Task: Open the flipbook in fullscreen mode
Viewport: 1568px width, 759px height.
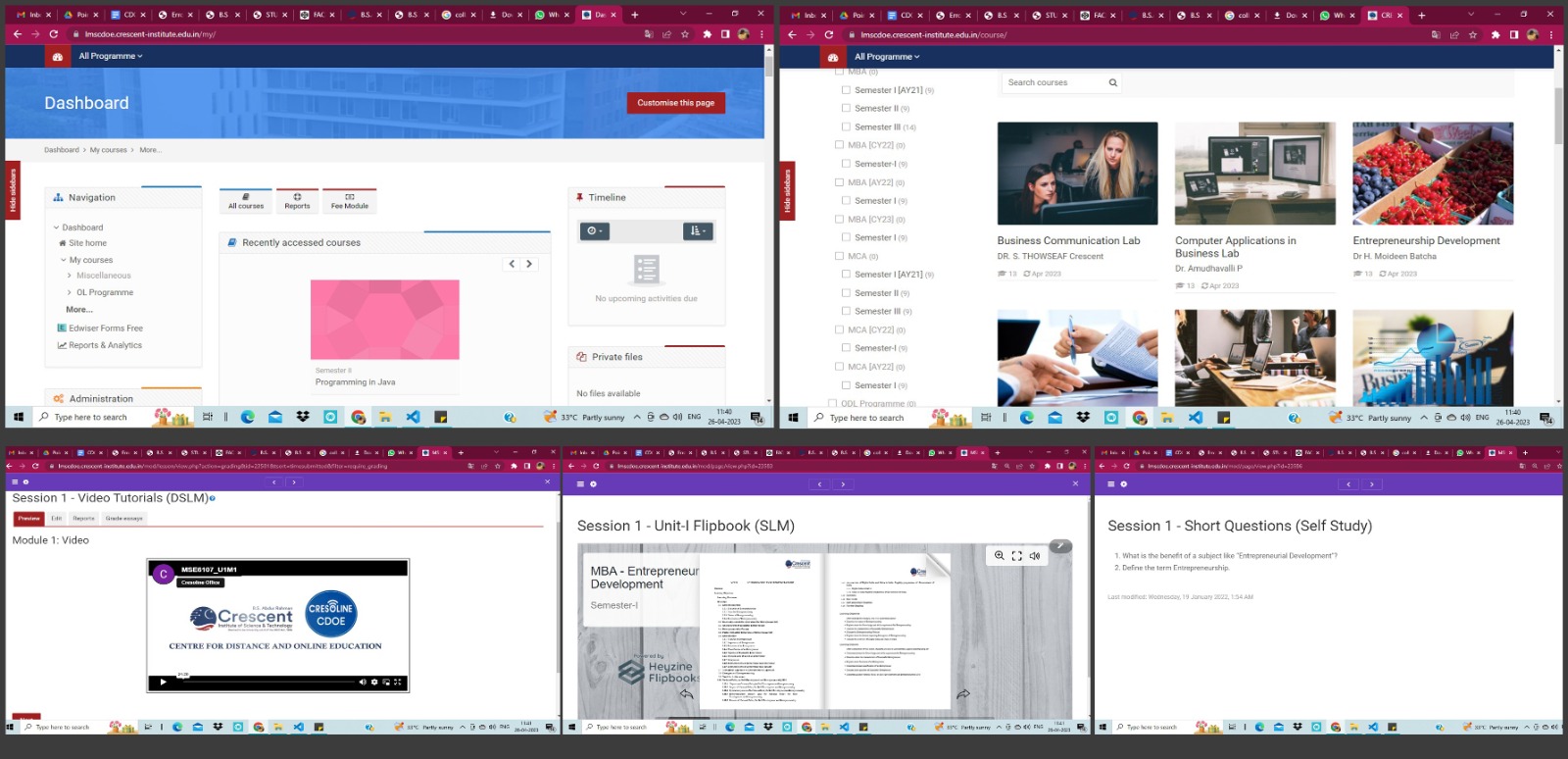Action: (x=1016, y=556)
